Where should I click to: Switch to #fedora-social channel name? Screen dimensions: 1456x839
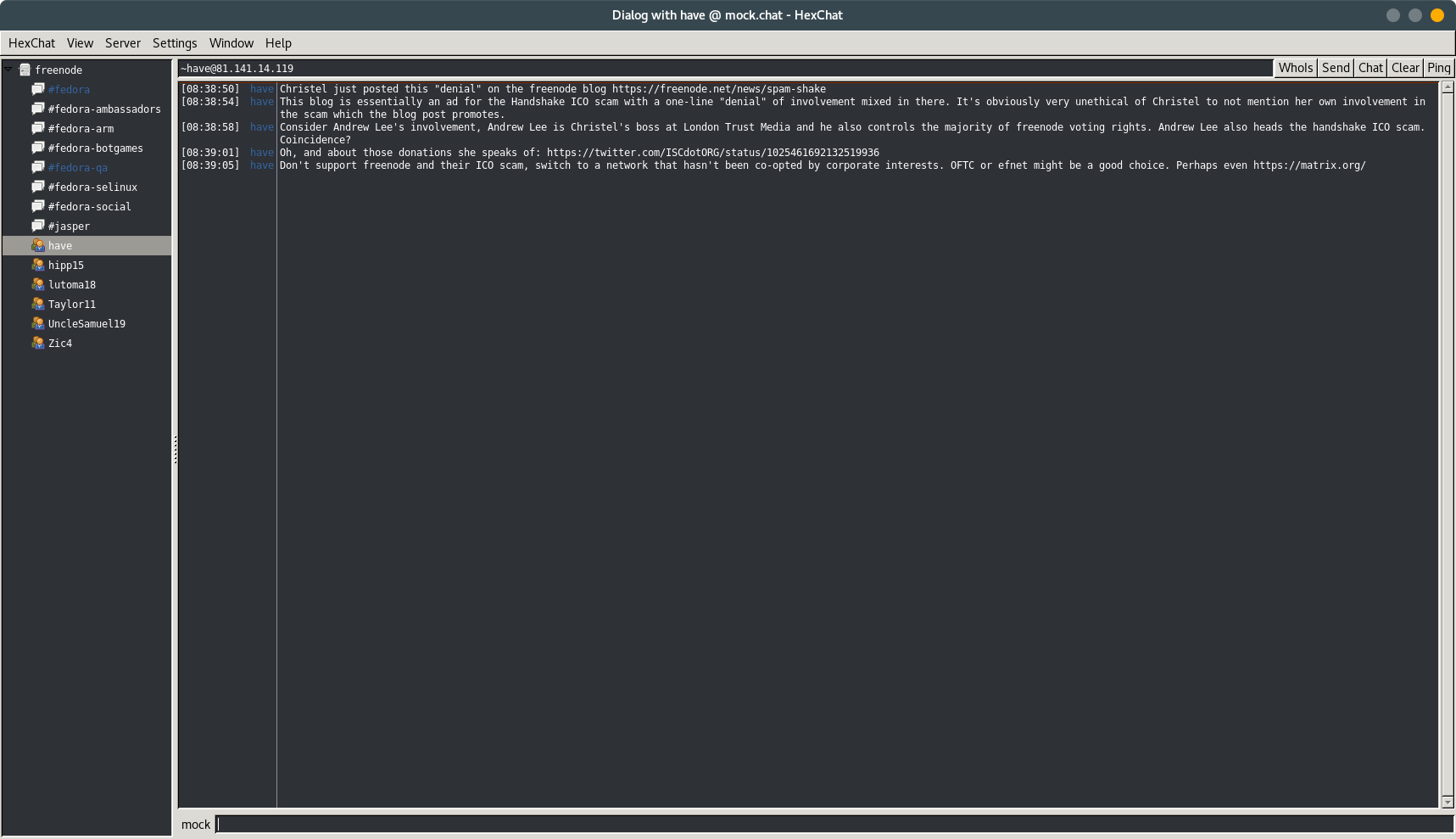[x=90, y=206]
